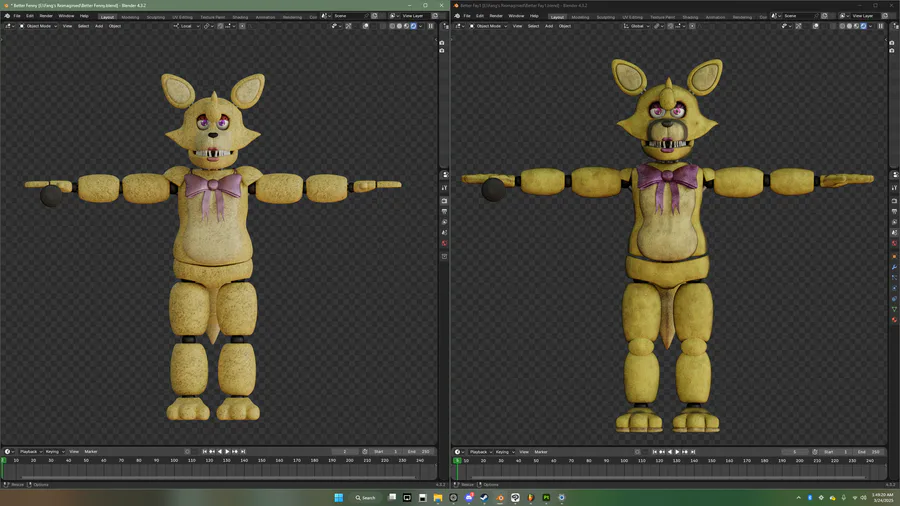Screen dimensions: 900x506
Task: Toggle auto keying record button in left timeline
Action: point(187,451)
